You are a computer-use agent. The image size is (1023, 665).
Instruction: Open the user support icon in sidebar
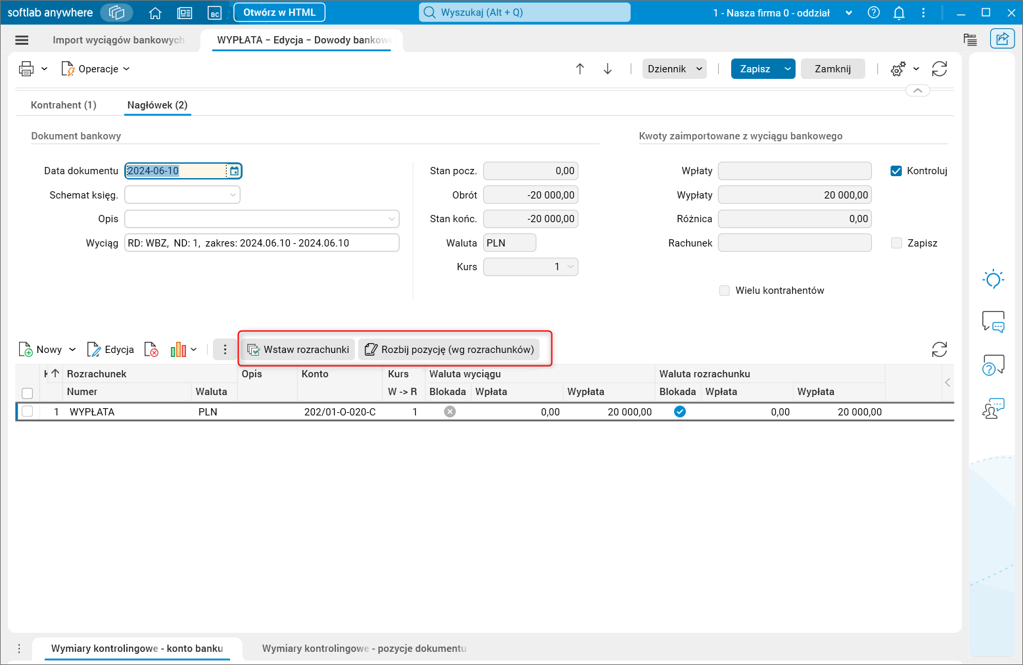[993, 409]
